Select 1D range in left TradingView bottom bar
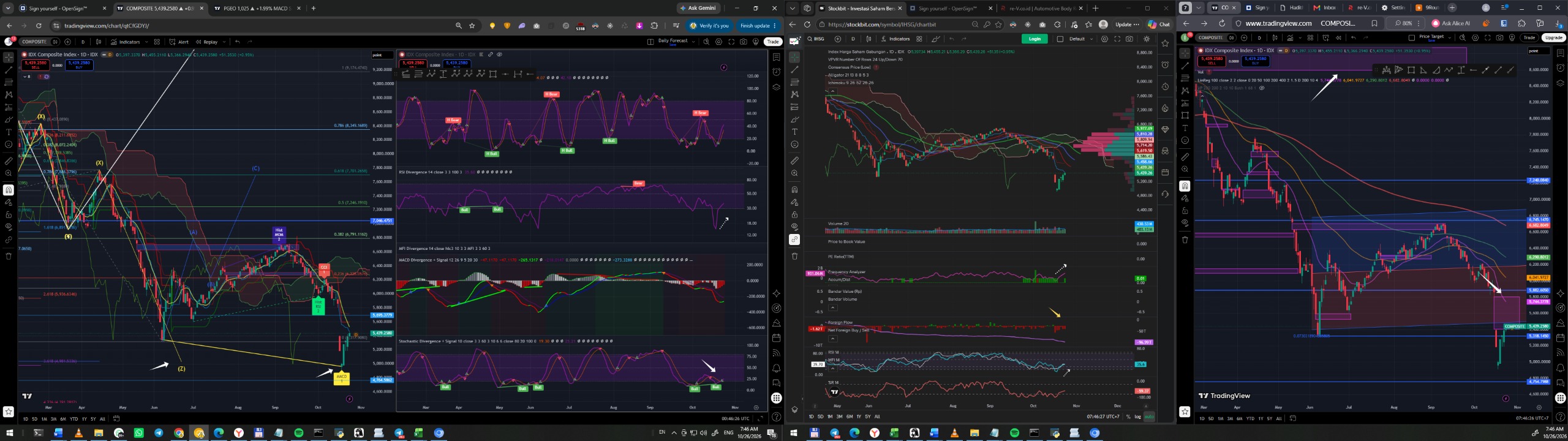This screenshot has width=1568, height=441. 26,419
